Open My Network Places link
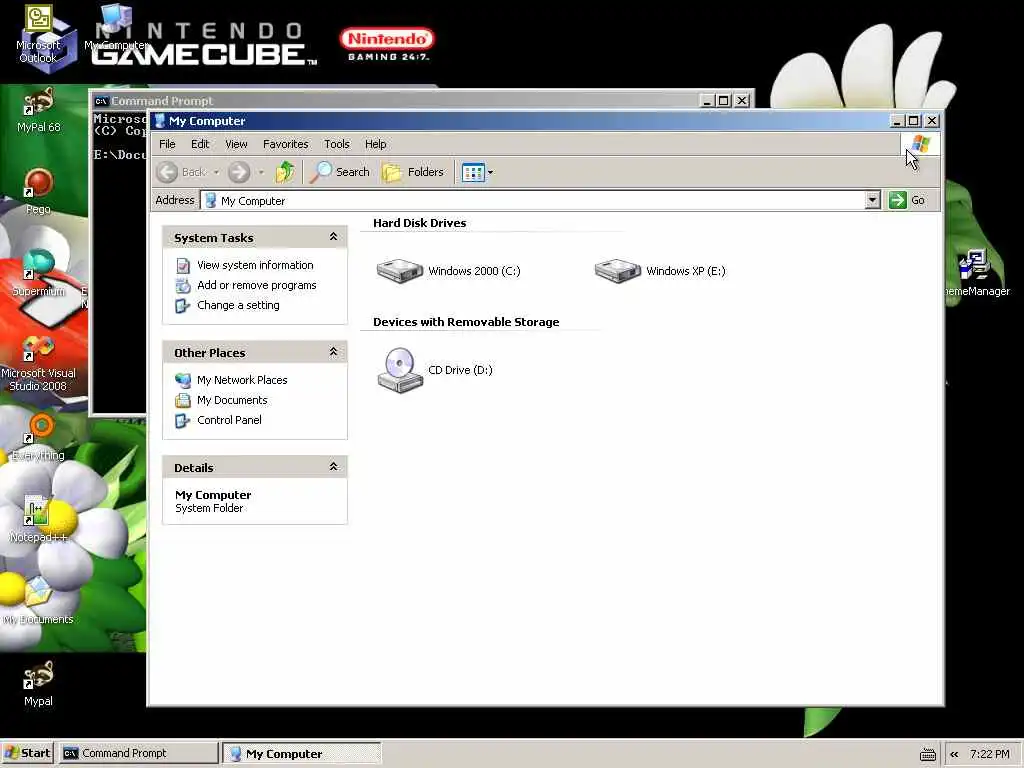The width and height of the screenshot is (1024, 768). coord(242,380)
